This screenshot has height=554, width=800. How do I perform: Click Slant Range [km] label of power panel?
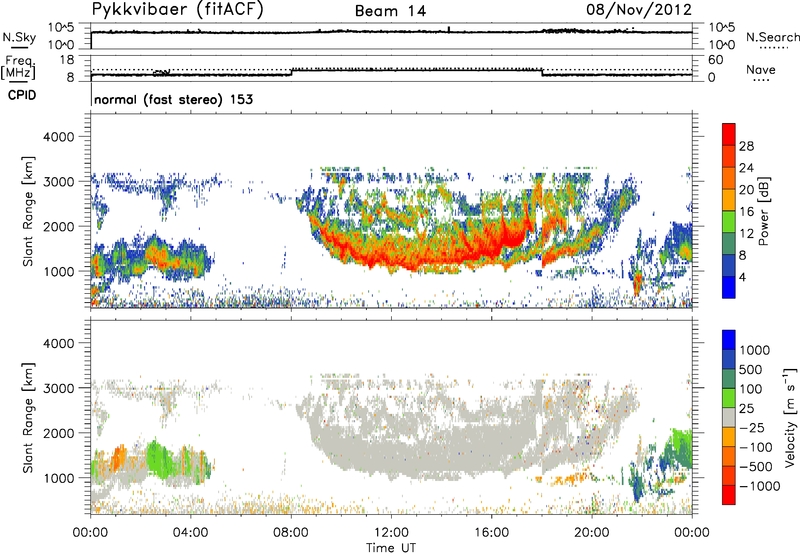point(28,211)
